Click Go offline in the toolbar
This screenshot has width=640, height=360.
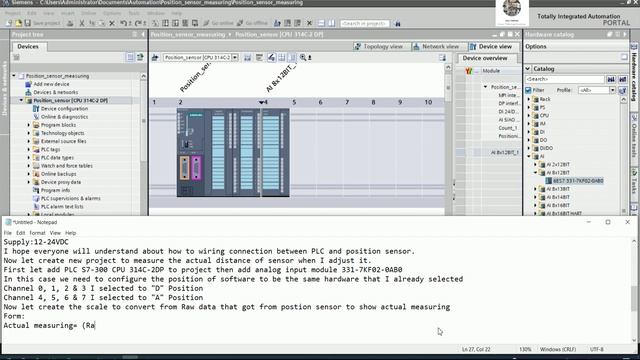tap(252, 23)
